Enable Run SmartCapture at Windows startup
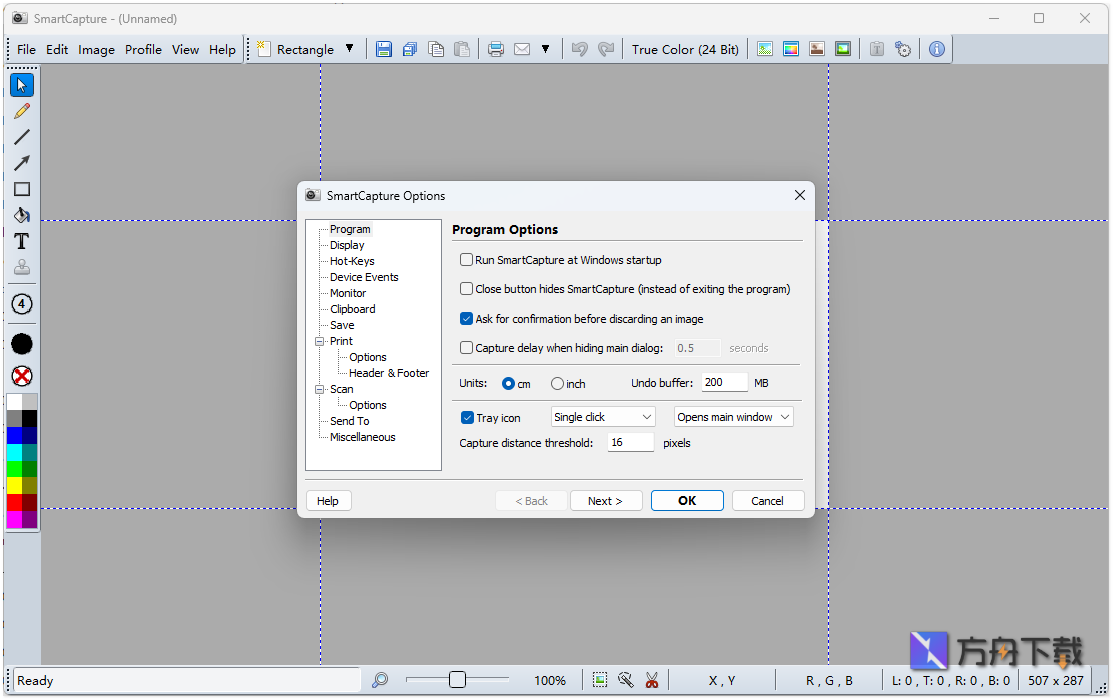1113x700 pixels. pos(466,260)
